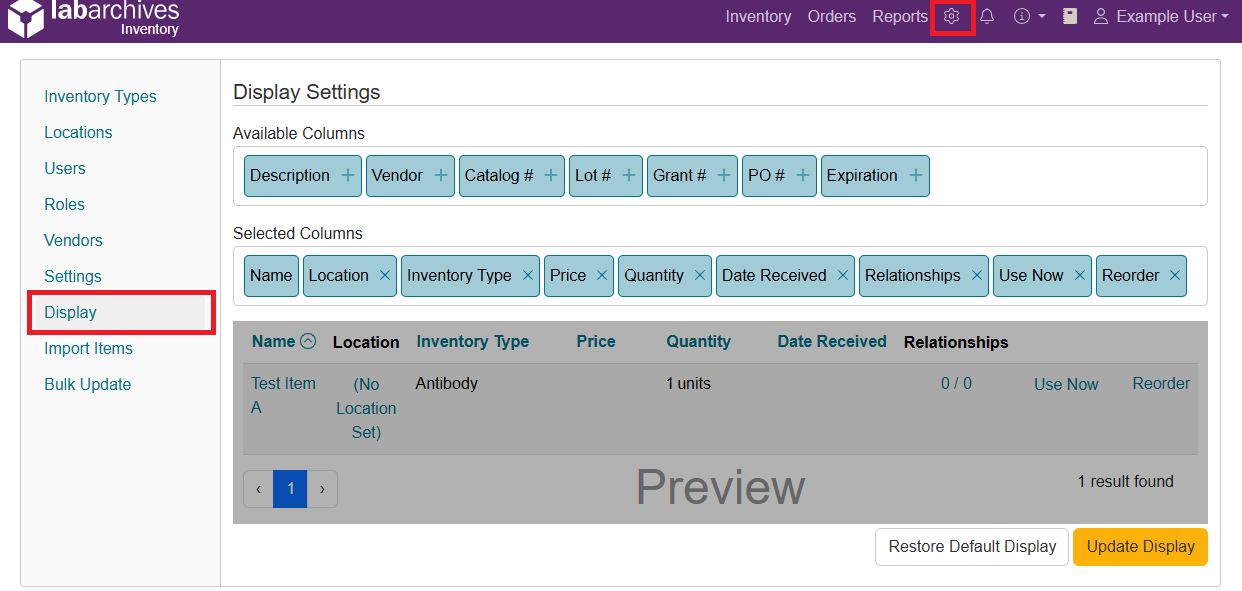Add the Description column with plus icon
Viewport: 1242px width, 591px height.
347,176
